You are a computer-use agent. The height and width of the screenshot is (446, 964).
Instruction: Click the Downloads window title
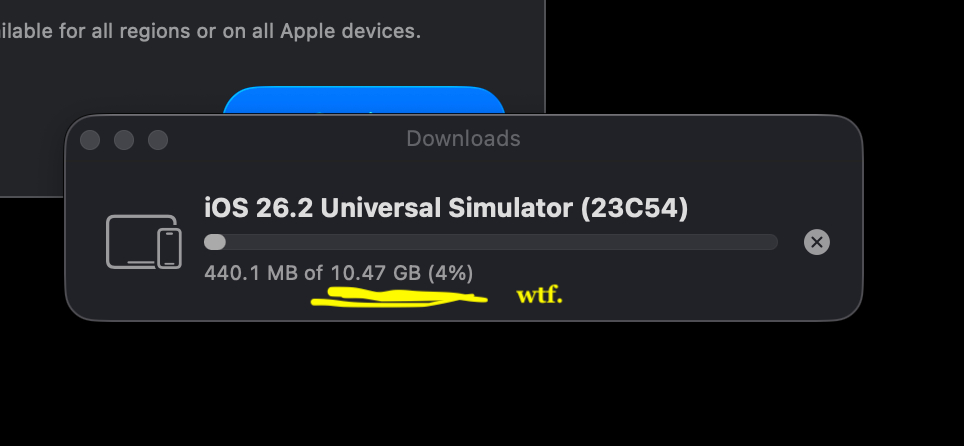coord(463,139)
